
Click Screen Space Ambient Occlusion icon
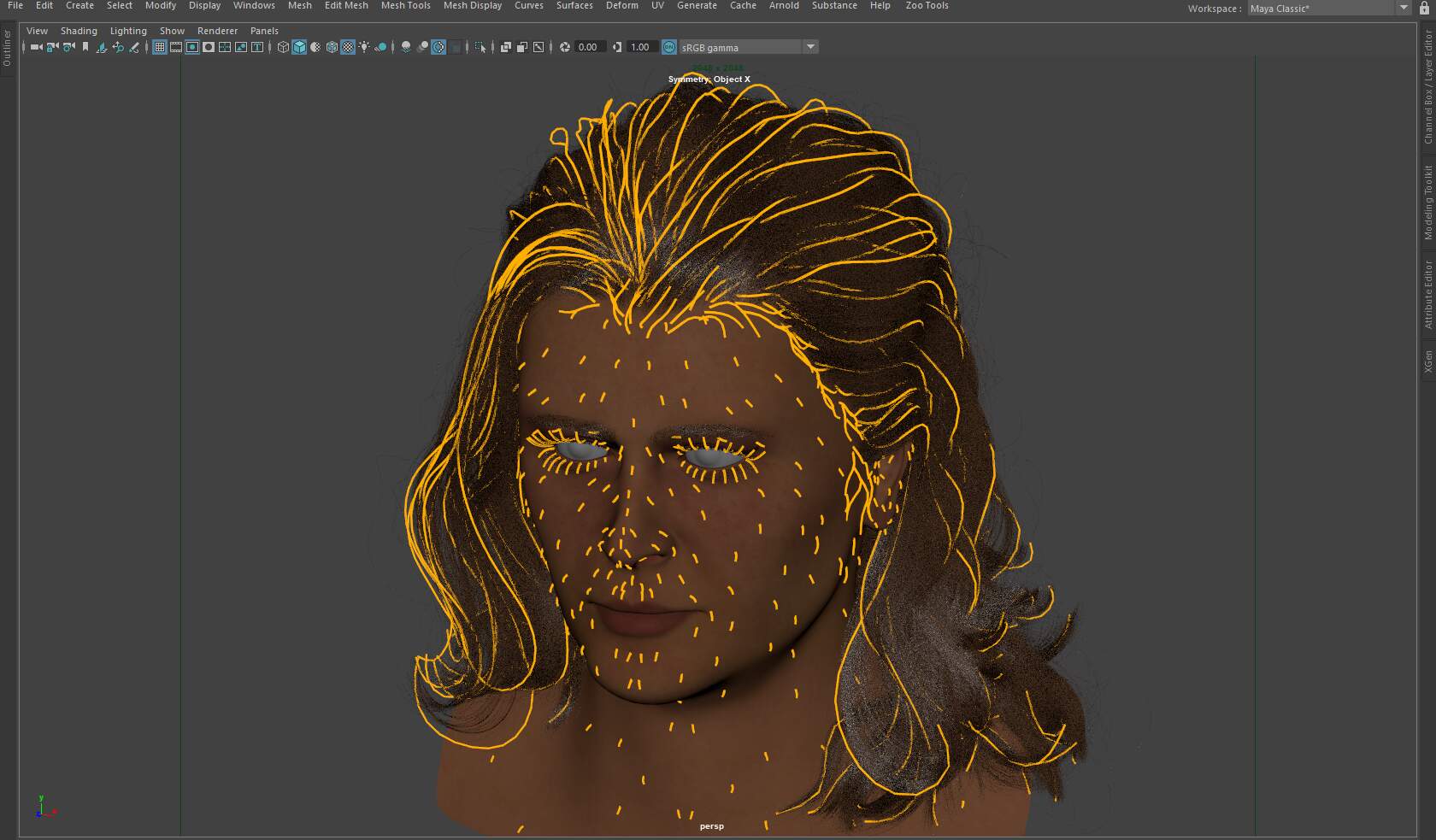(x=406, y=47)
